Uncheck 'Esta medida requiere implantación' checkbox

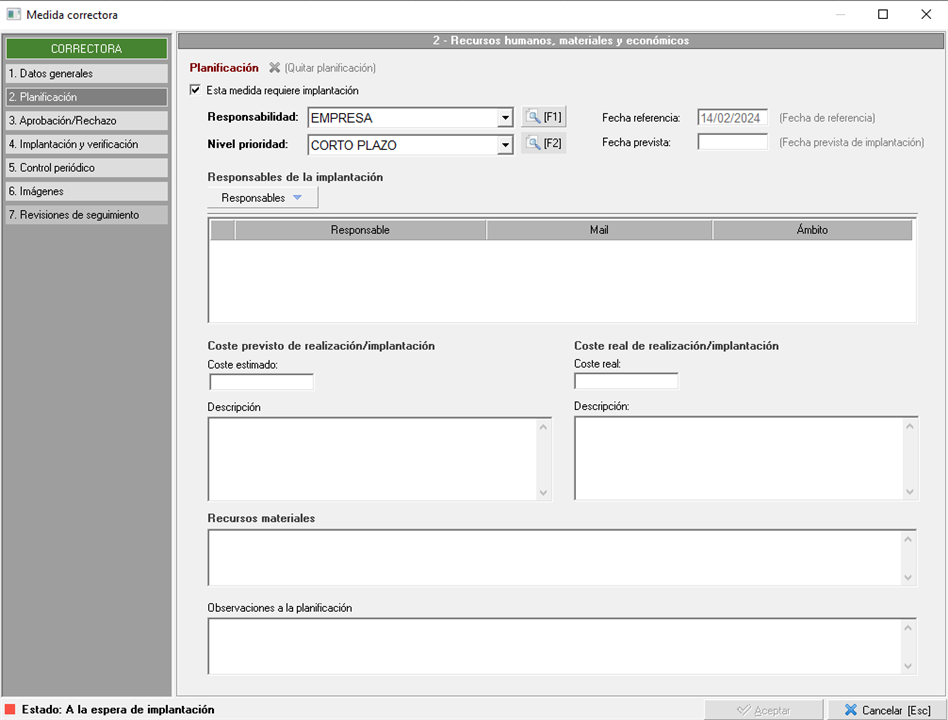(x=195, y=91)
